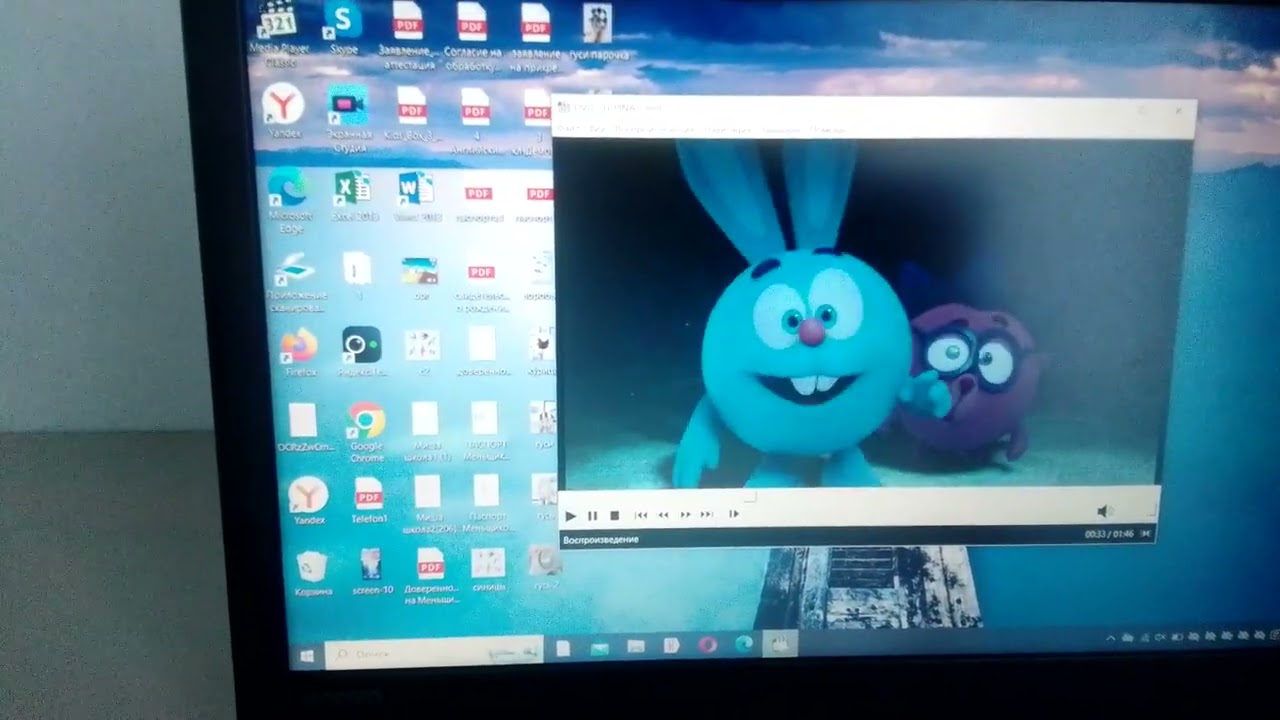This screenshot has width=1280, height=720.
Task: Select the OCRzZwOm file on the desktop
Action: coord(304,427)
